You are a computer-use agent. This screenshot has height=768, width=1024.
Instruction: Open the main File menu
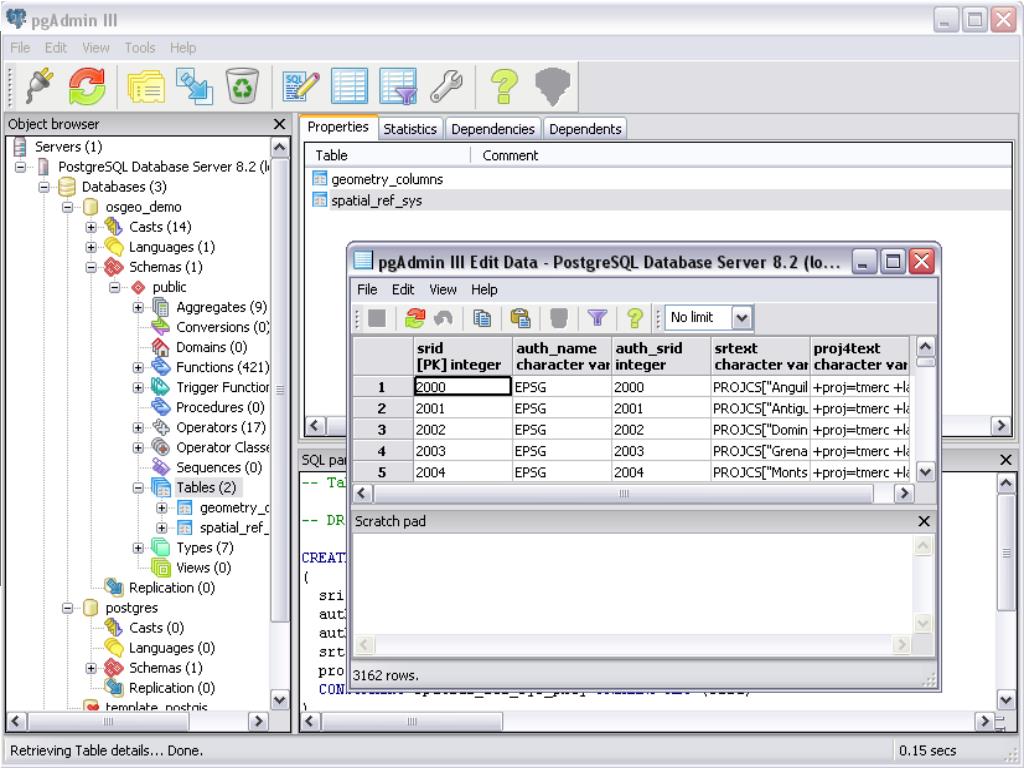(20, 48)
